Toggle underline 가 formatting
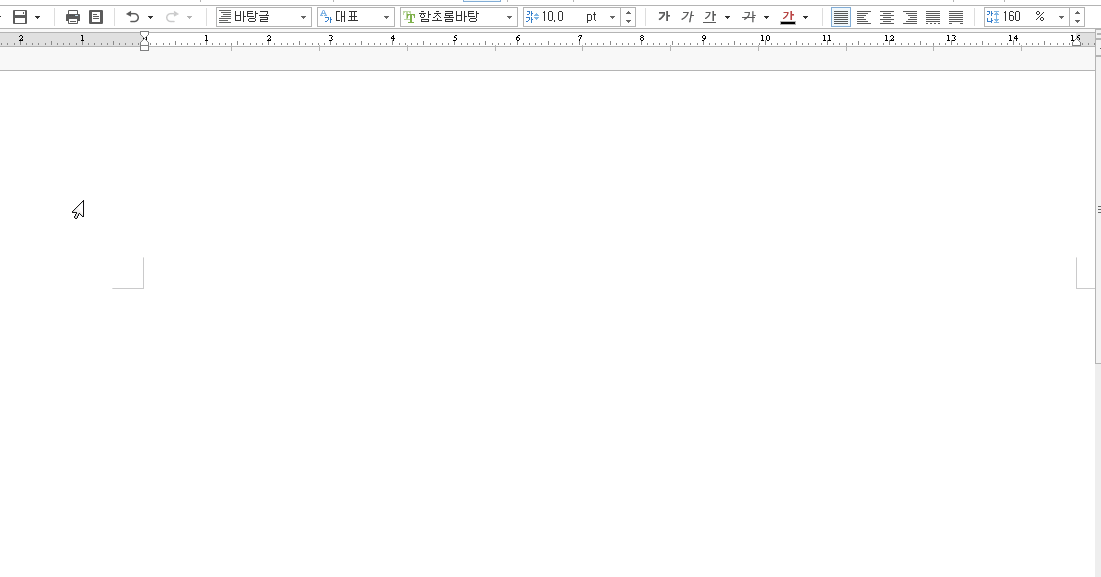1101x577 pixels. tap(711, 17)
